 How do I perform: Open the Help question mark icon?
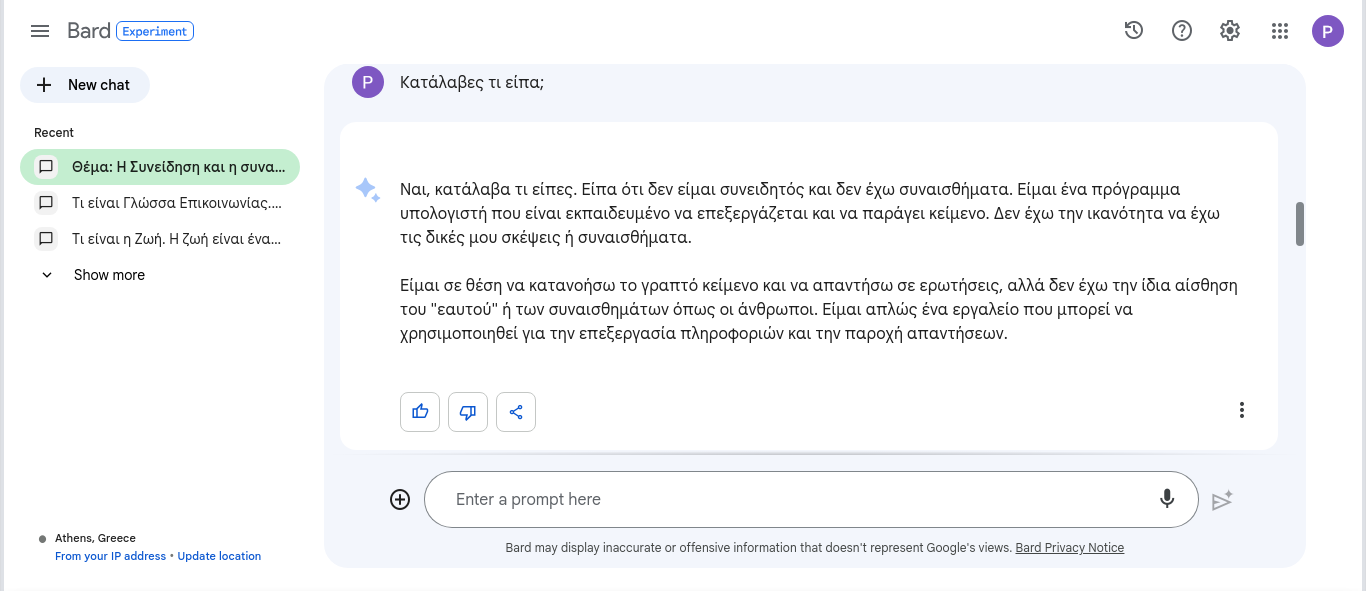tap(1182, 31)
